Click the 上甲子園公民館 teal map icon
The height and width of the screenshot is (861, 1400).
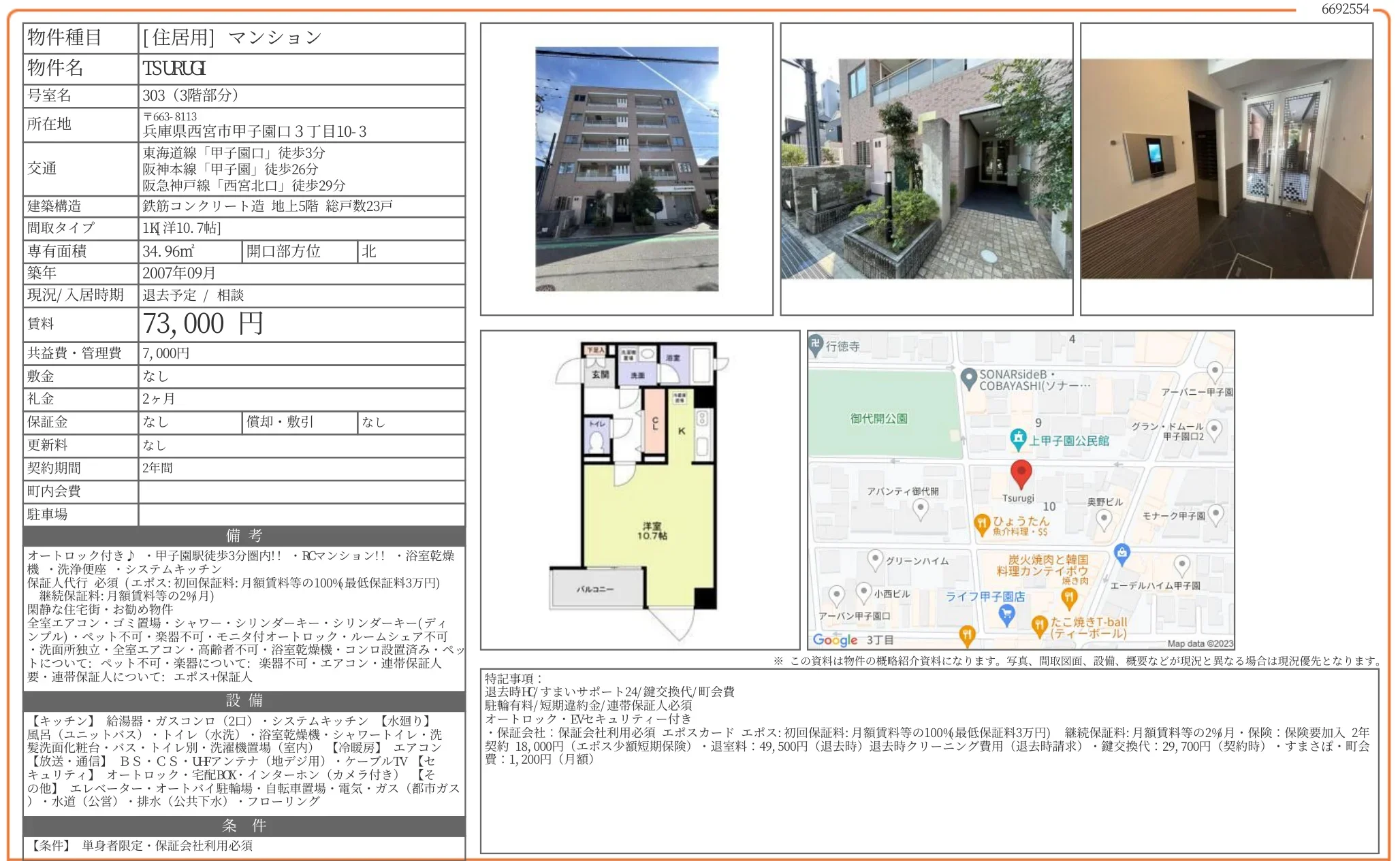1018,439
